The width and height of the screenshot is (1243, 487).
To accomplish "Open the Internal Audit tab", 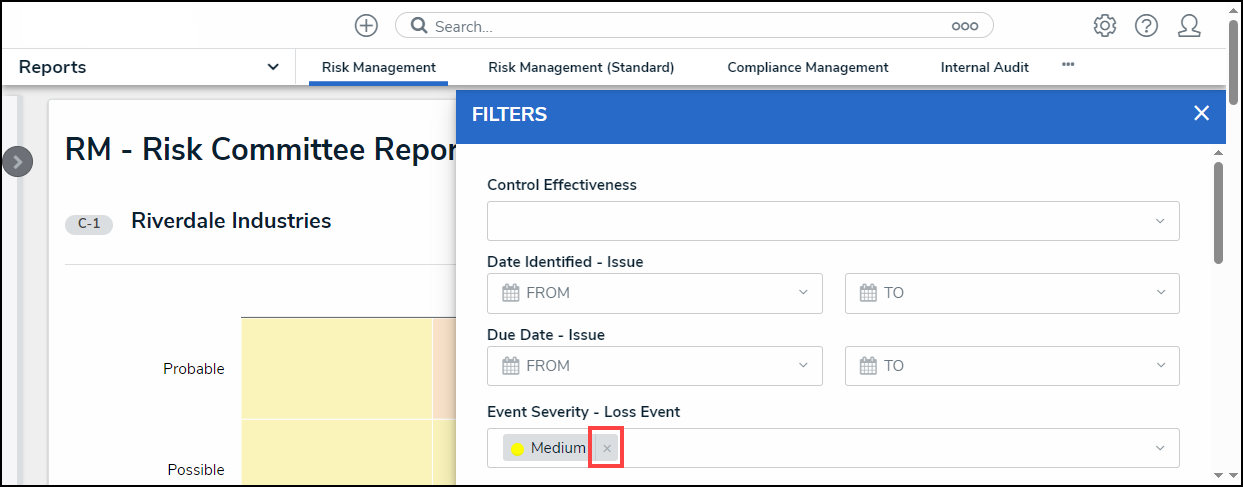I will (x=984, y=68).
